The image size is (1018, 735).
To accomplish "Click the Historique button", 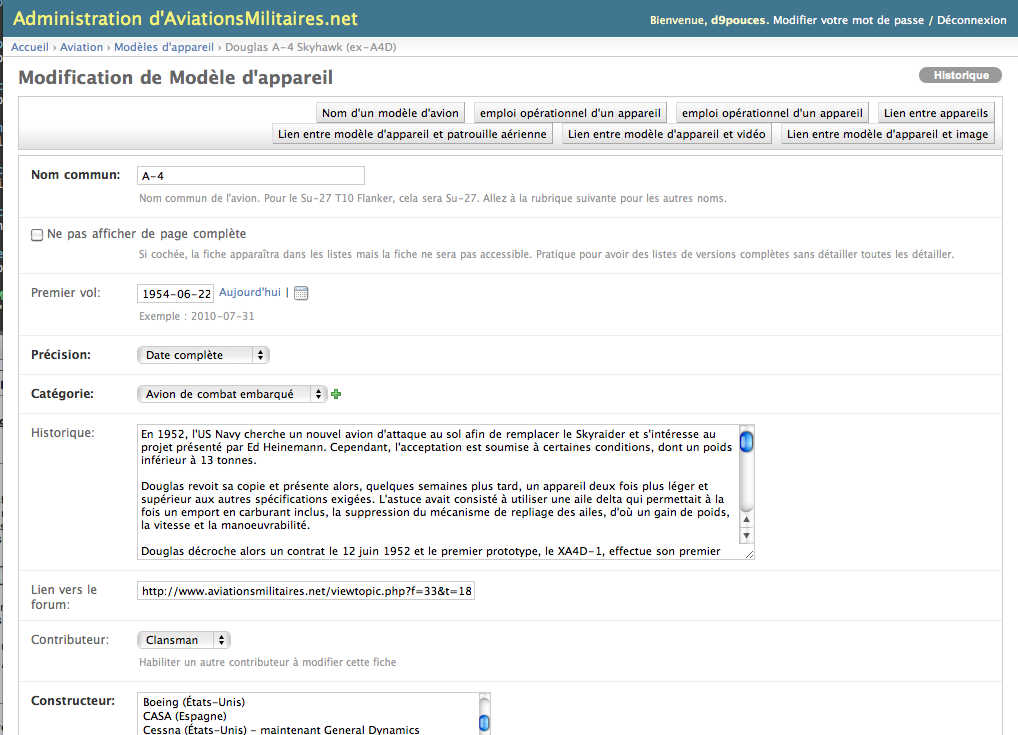I will (x=960, y=76).
